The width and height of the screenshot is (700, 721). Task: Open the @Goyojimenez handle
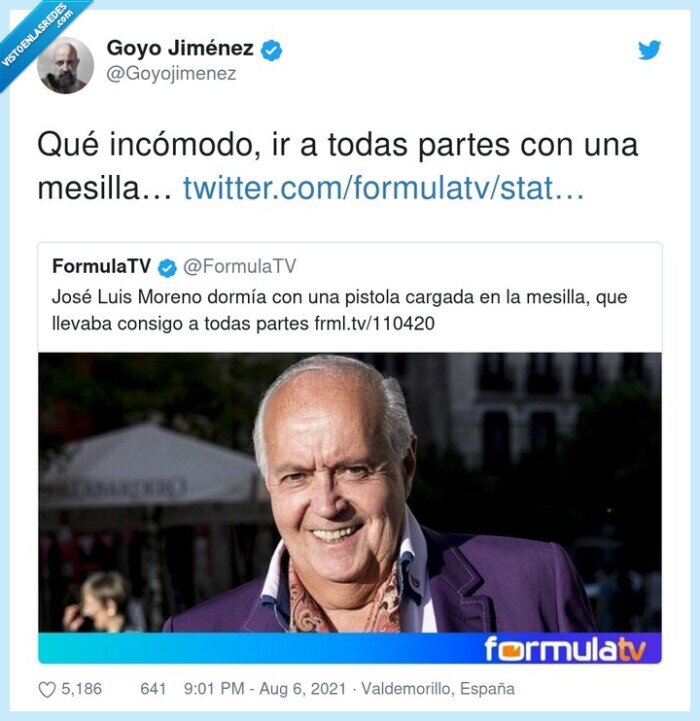(171, 74)
